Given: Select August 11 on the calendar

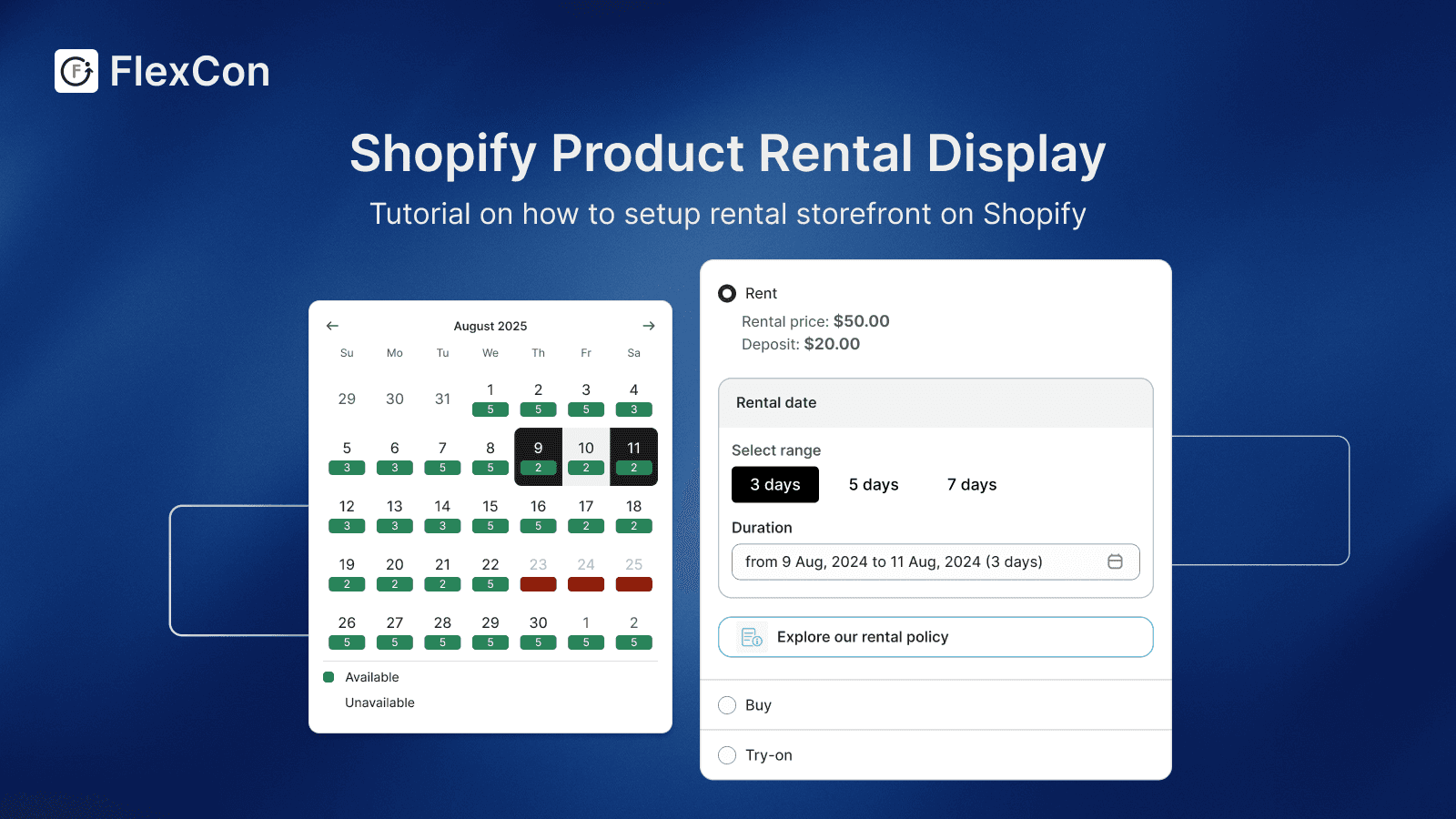Looking at the screenshot, I should point(634,457).
